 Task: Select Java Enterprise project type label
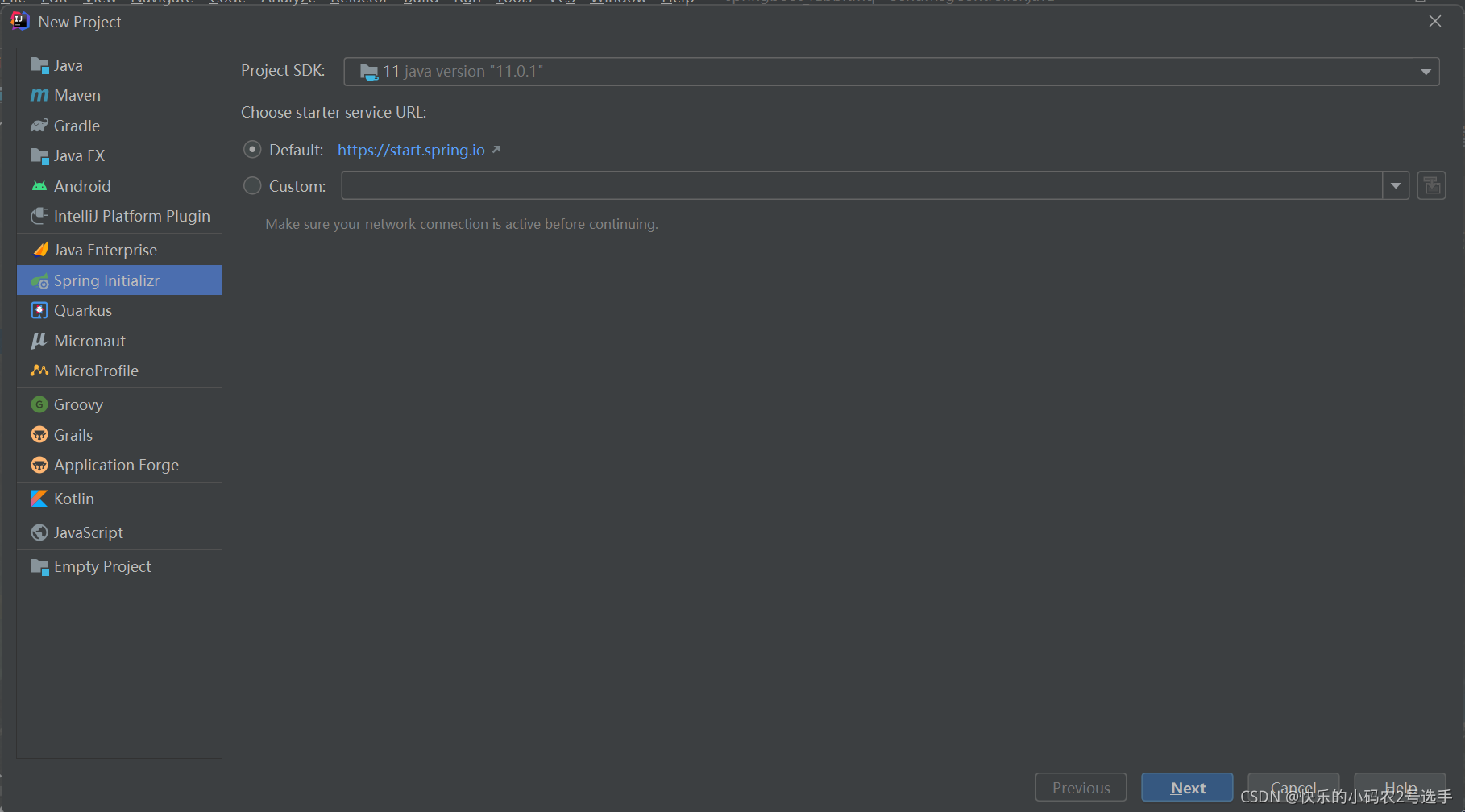click(106, 250)
